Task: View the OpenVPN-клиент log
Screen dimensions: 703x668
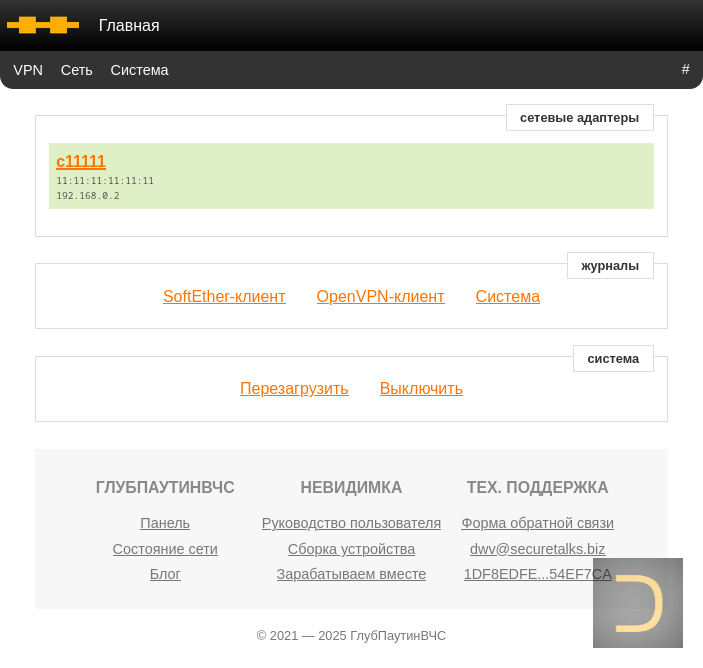Action: [381, 296]
